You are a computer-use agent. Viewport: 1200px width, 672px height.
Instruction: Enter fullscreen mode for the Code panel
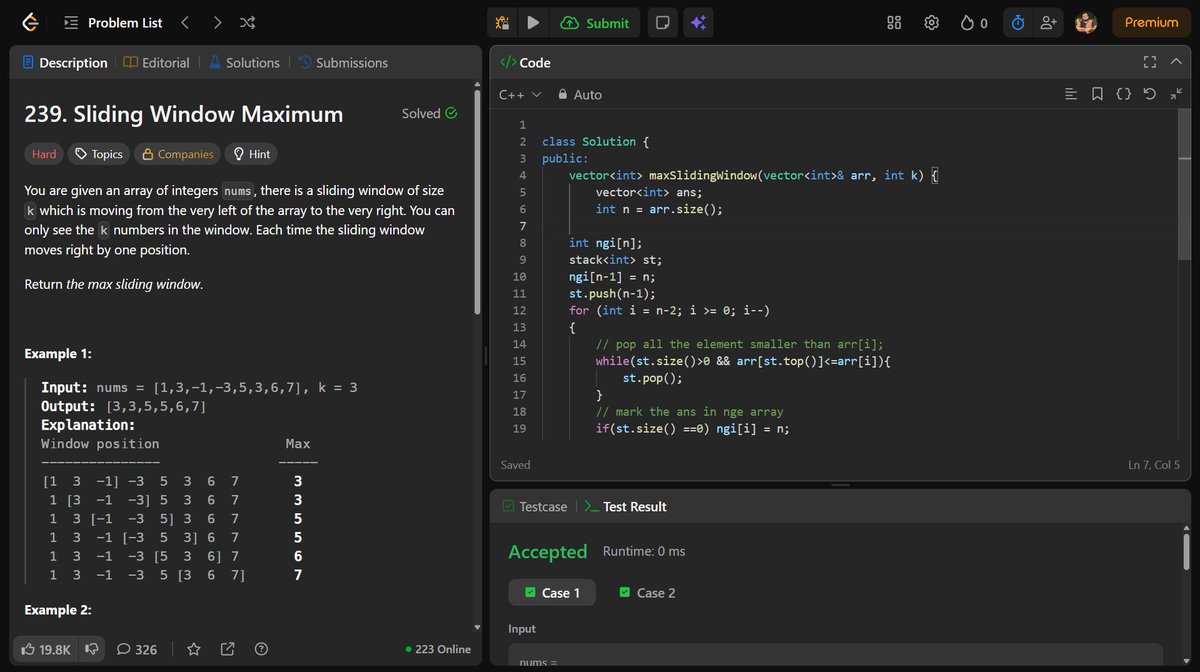pos(1149,61)
